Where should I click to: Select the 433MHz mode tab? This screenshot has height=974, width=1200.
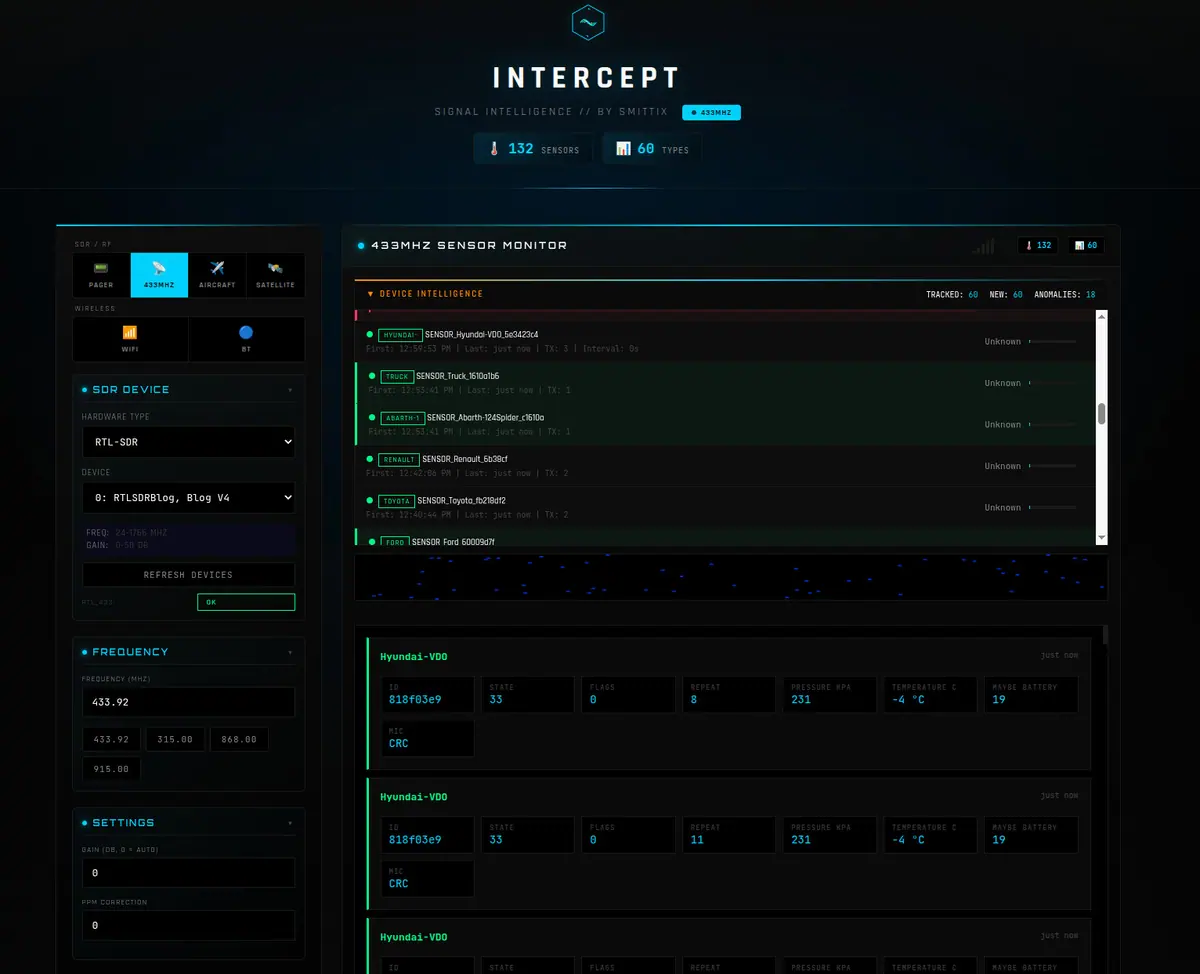click(159, 276)
